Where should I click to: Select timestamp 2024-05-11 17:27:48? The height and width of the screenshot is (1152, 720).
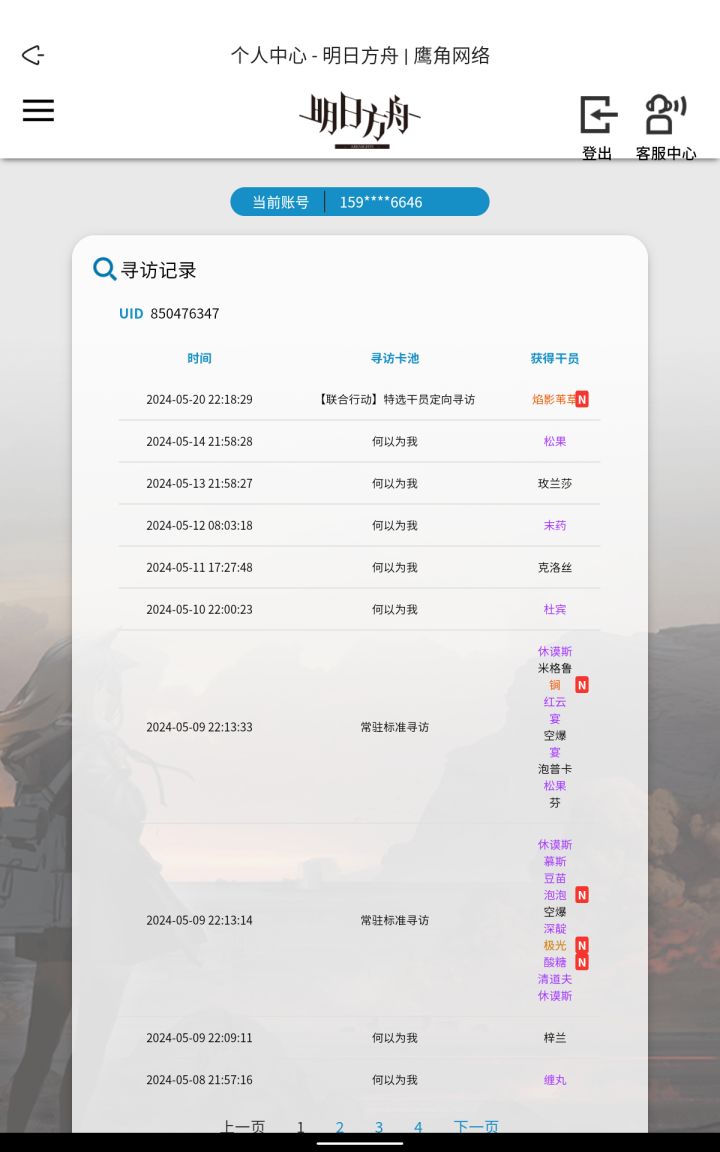[199, 567]
